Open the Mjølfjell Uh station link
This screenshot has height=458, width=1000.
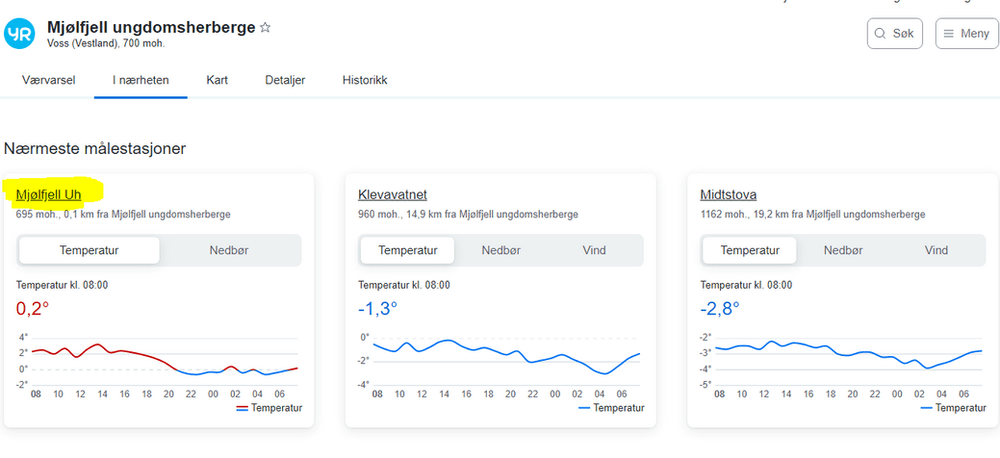coord(49,194)
